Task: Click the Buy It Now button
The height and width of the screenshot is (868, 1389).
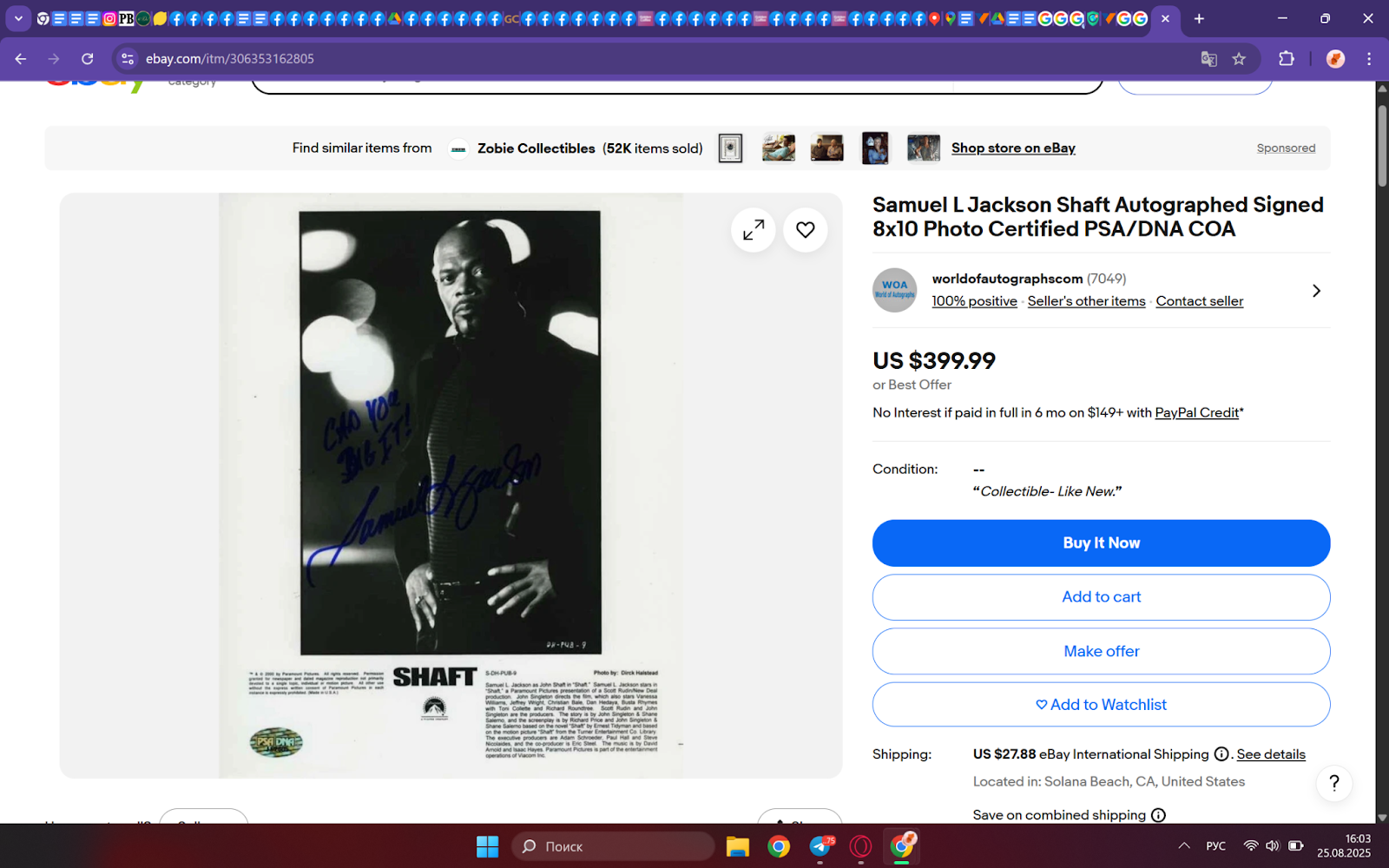Action: pos(1101,543)
